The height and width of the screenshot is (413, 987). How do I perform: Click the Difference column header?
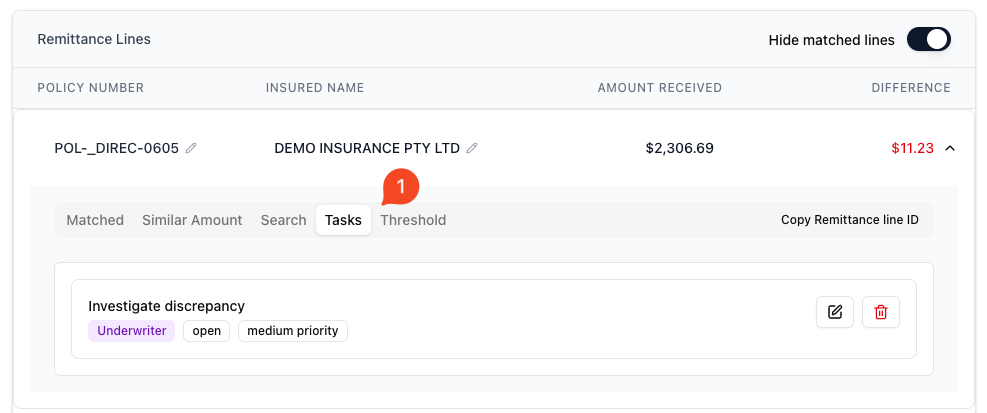[x=910, y=88]
